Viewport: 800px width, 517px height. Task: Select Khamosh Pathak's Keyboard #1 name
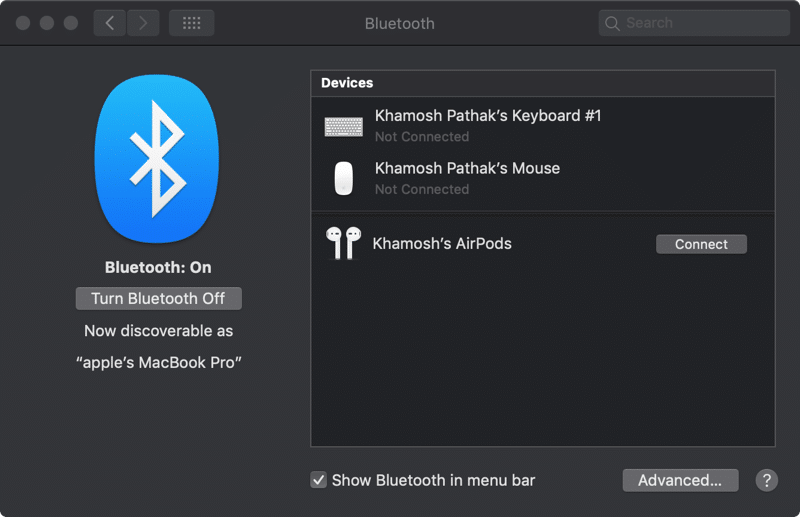coord(488,116)
